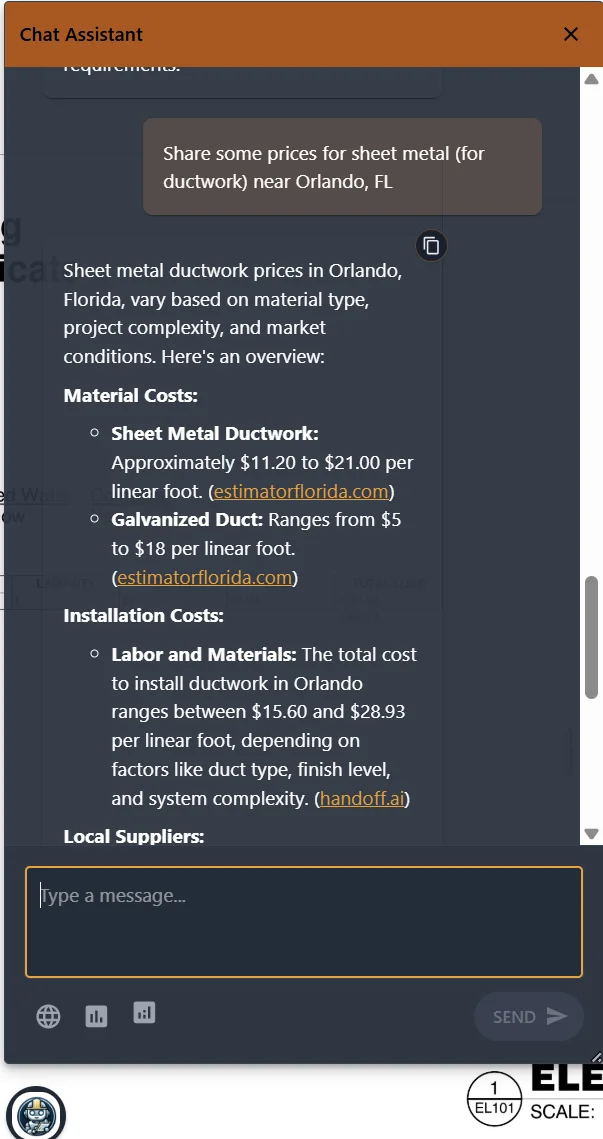Click the scrollbar up arrow

[x=591, y=79]
